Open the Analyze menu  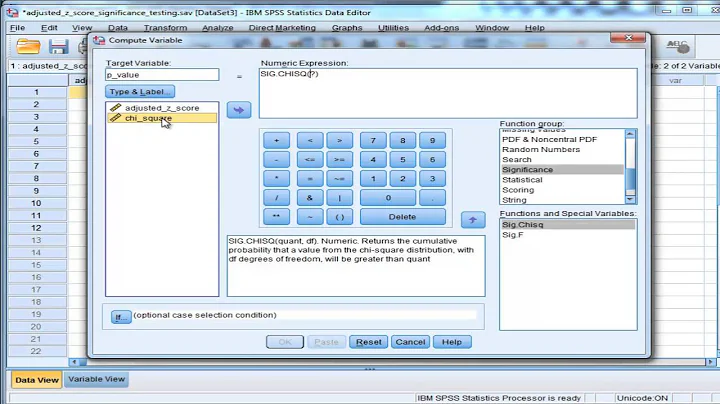click(x=218, y=28)
